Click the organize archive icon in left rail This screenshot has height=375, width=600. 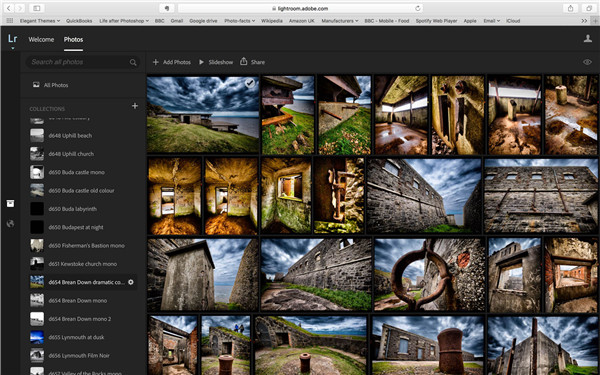[x=10, y=203]
